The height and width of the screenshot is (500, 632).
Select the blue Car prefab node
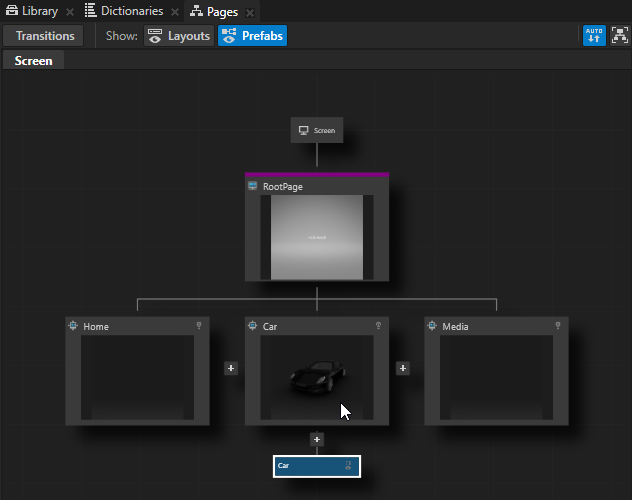(x=316, y=466)
